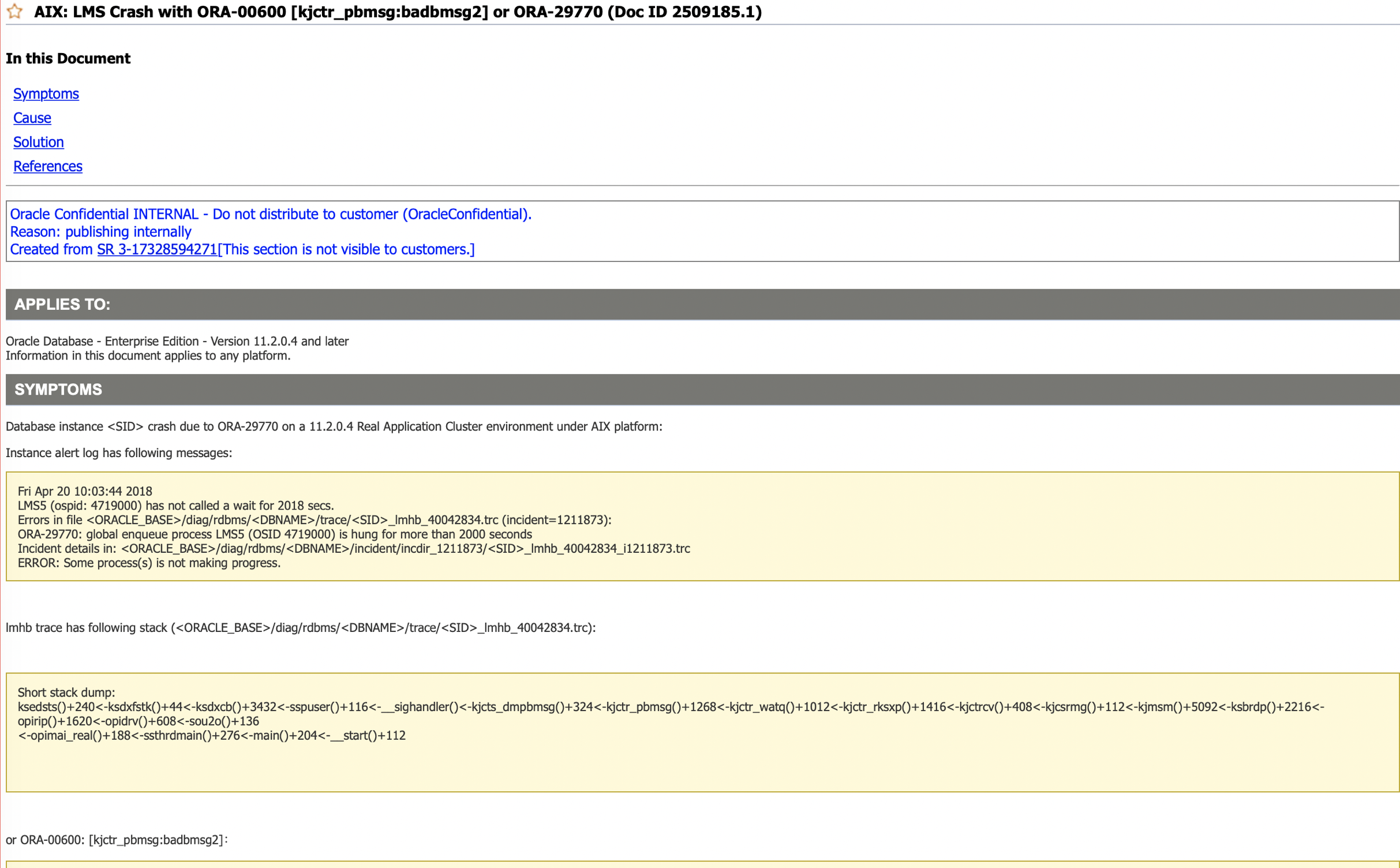Click the favorite star icon beside title
Screen dimensions: 1400x868
15,12
